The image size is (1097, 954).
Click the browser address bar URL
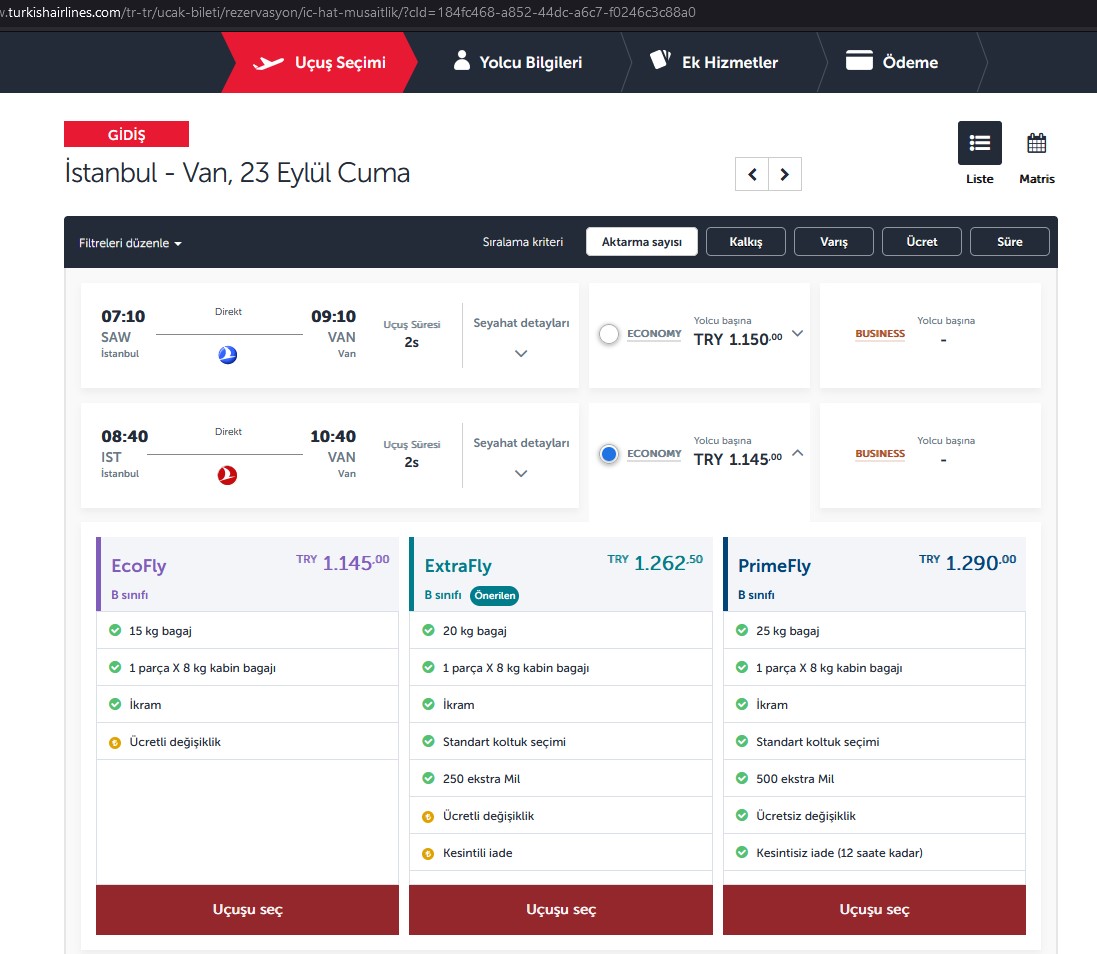click(348, 13)
